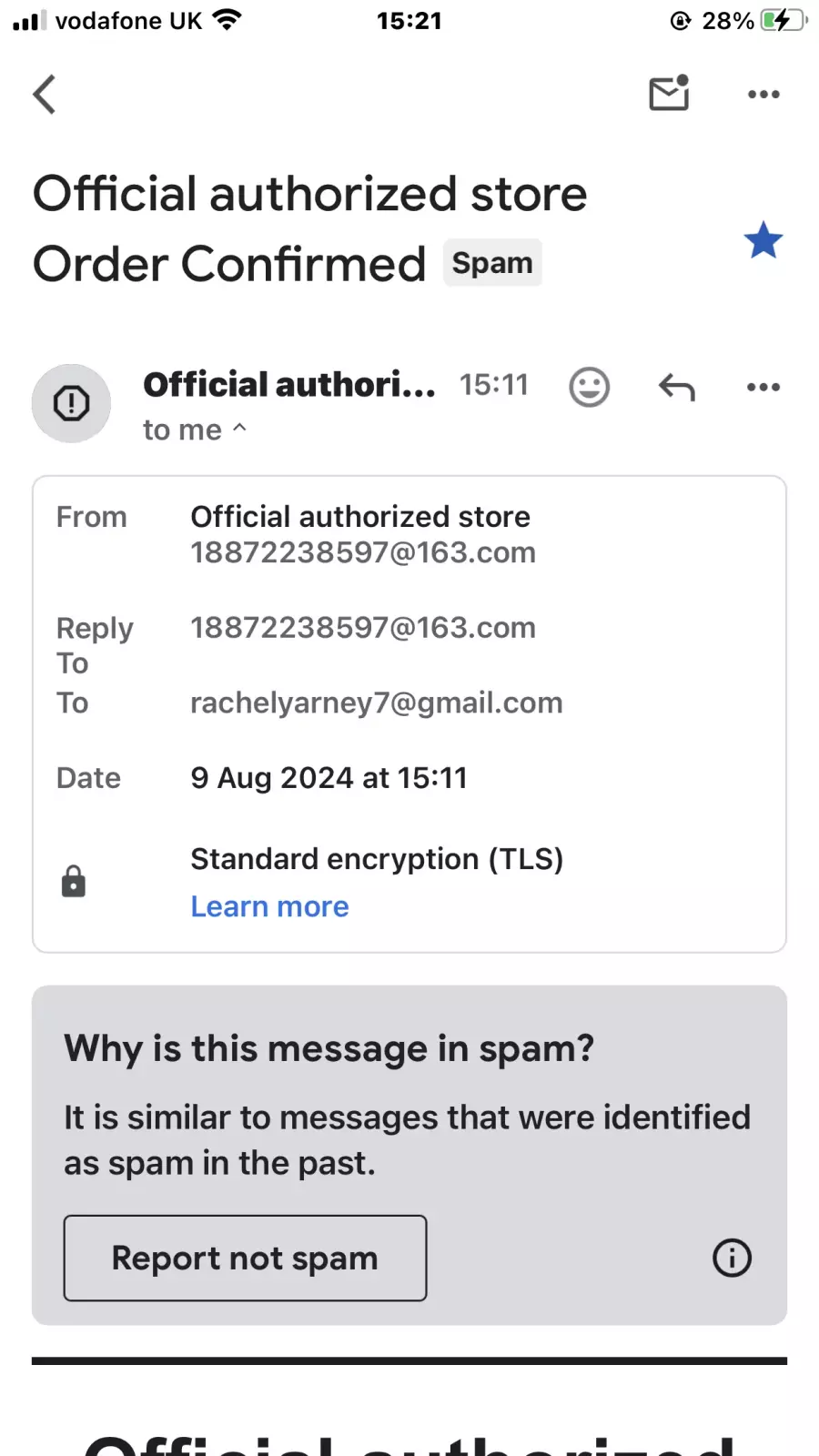The image size is (819, 1456).
Task: Reply using the curved arrow icon
Action: pos(676,387)
